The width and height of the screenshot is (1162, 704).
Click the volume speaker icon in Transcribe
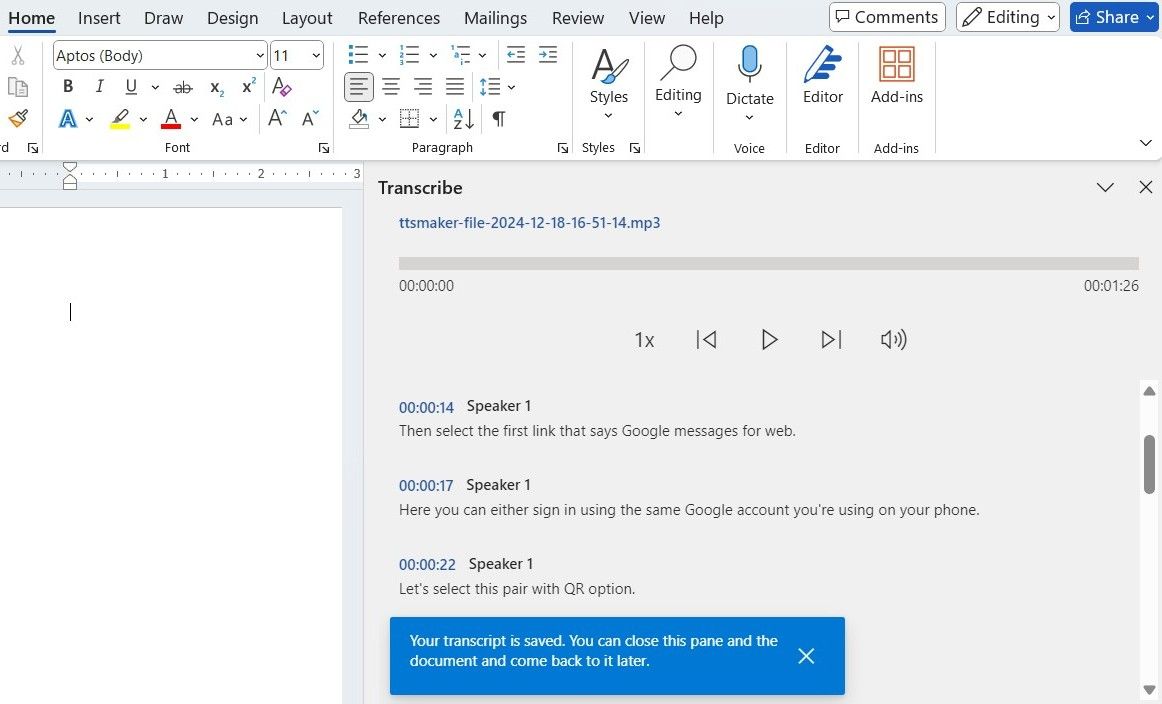click(x=893, y=340)
